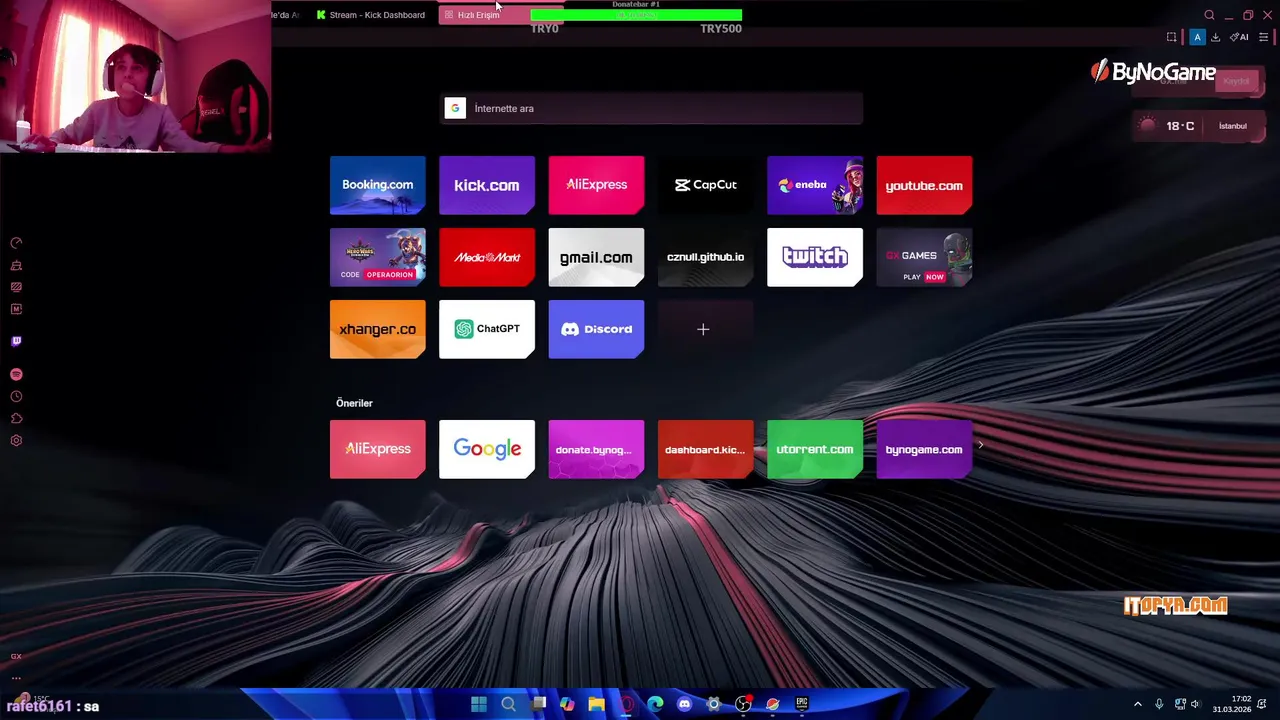1280x720 pixels.
Task: Show more suggestions with right arrow
Action: click(980, 445)
